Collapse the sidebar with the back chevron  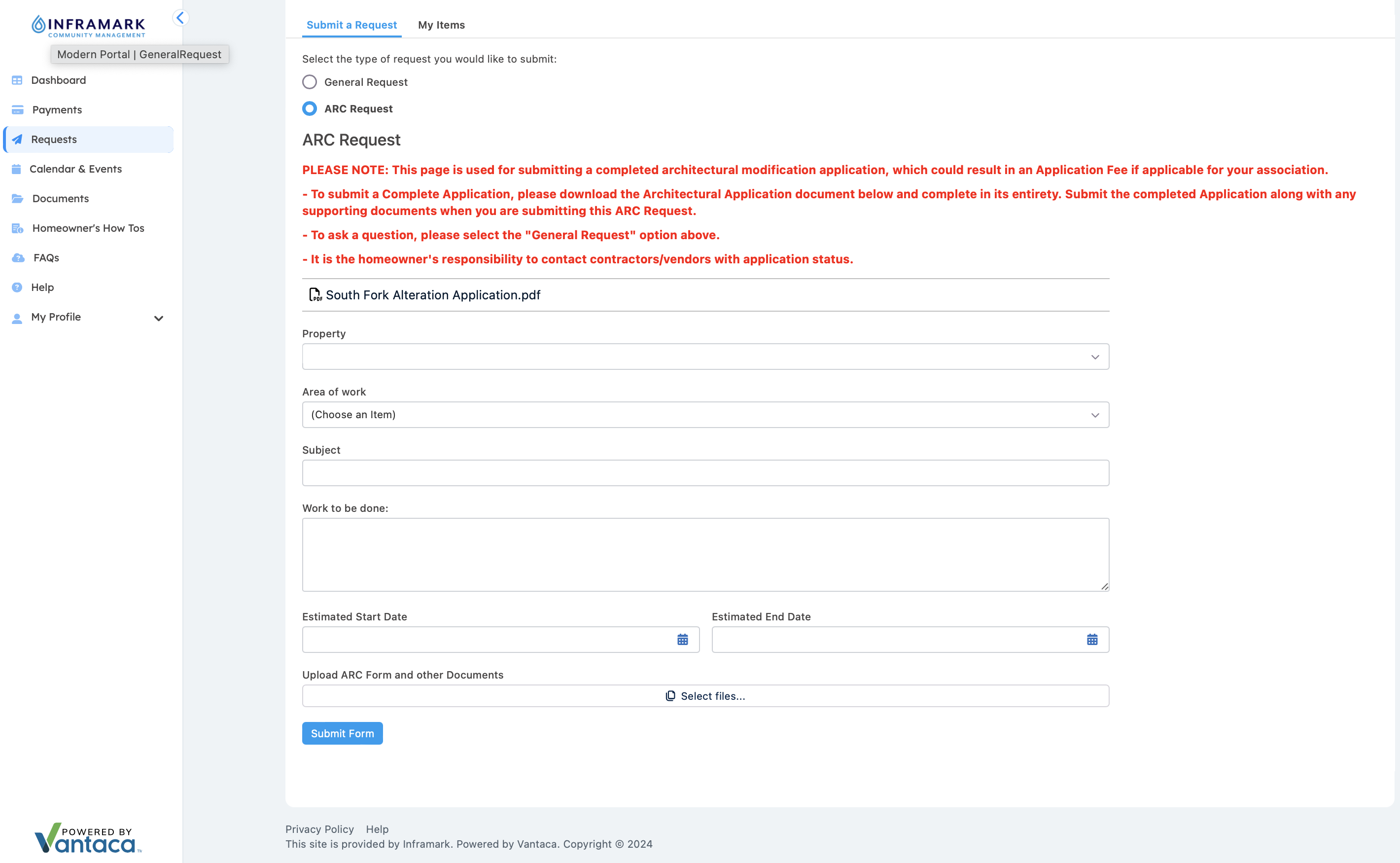coord(180,18)
